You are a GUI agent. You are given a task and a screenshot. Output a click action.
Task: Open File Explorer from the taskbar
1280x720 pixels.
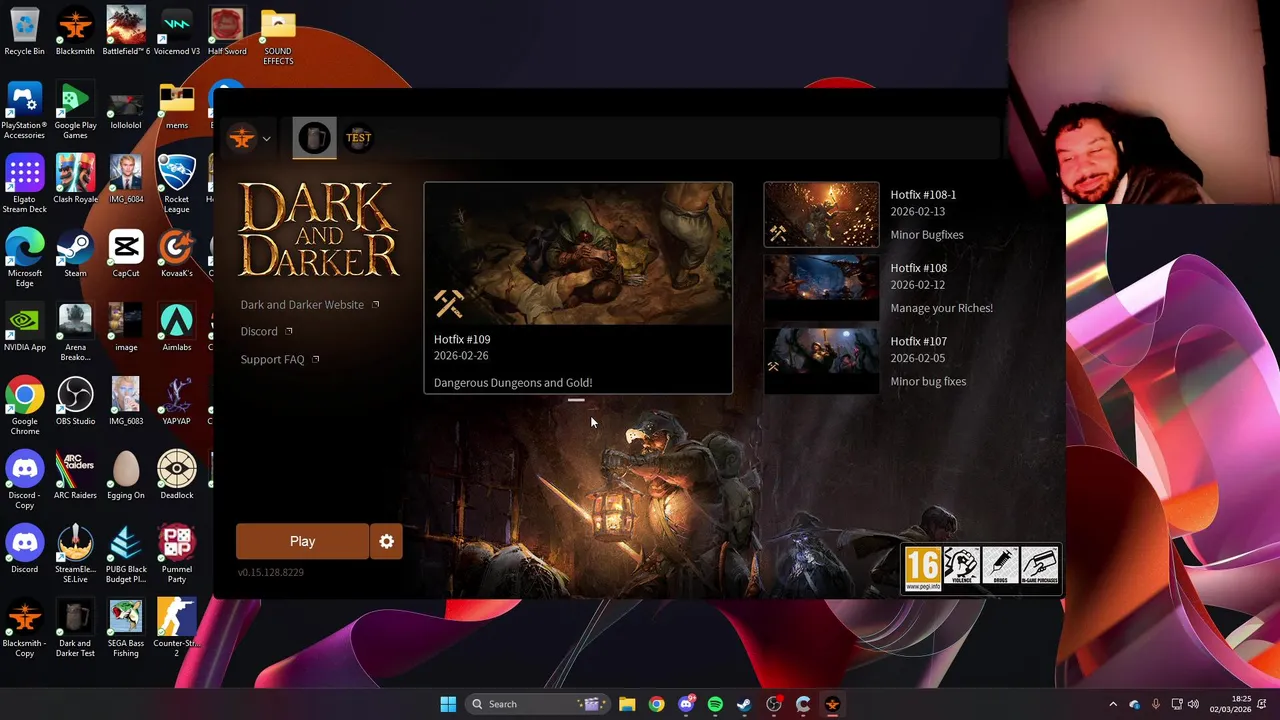click(x=627, y=704)
